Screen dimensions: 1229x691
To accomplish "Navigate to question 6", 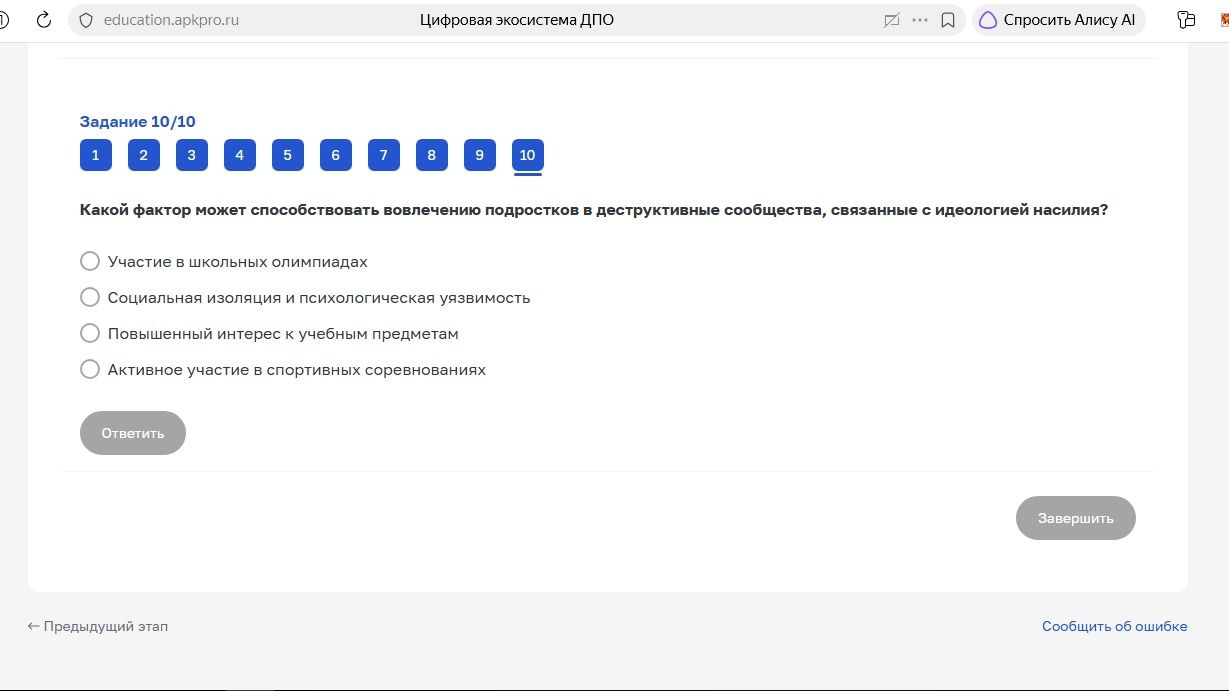I will [336, 155].
